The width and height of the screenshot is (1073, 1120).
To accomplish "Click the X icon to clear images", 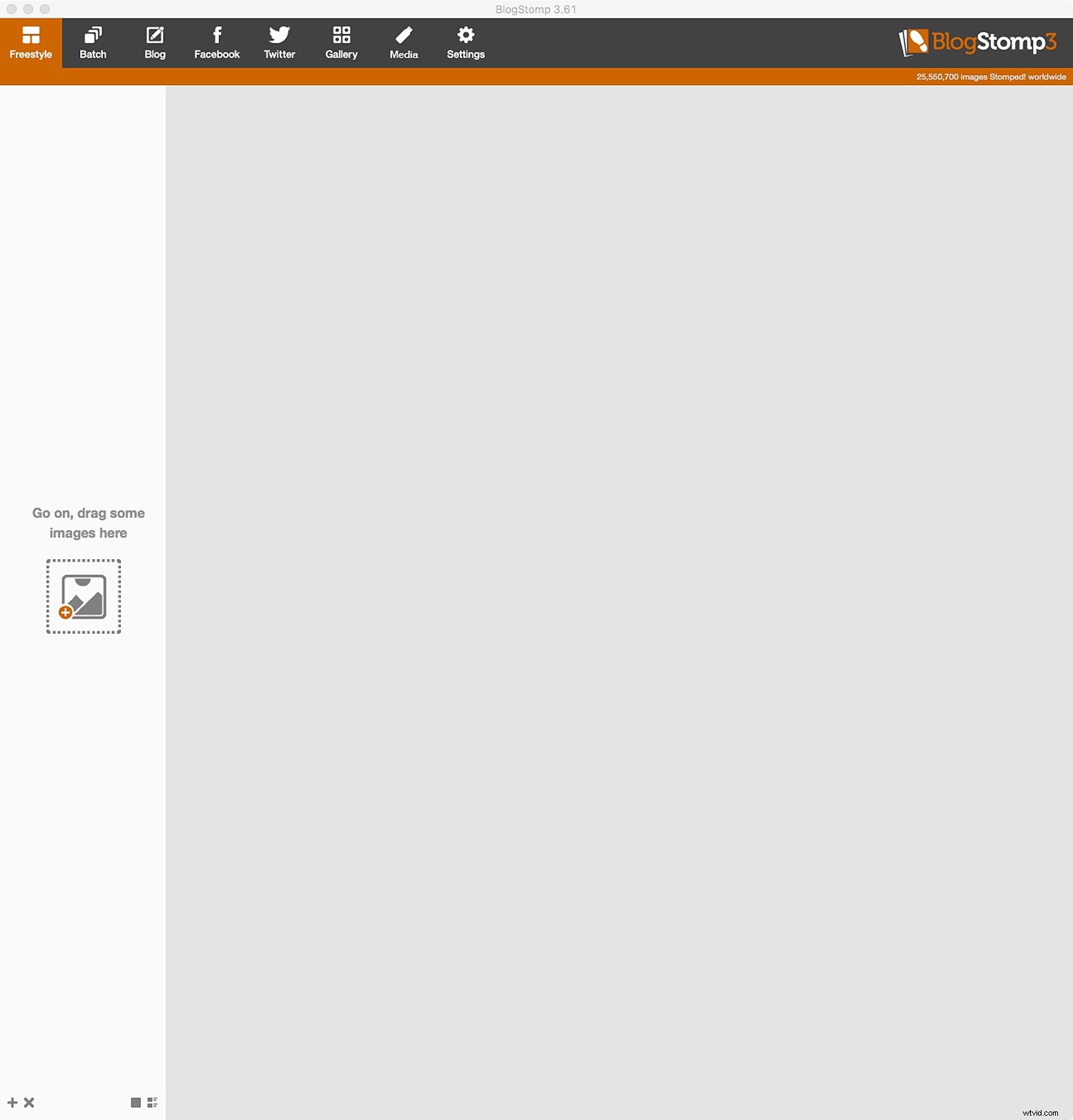I will pyautogui.click(x=29, y=1102).
